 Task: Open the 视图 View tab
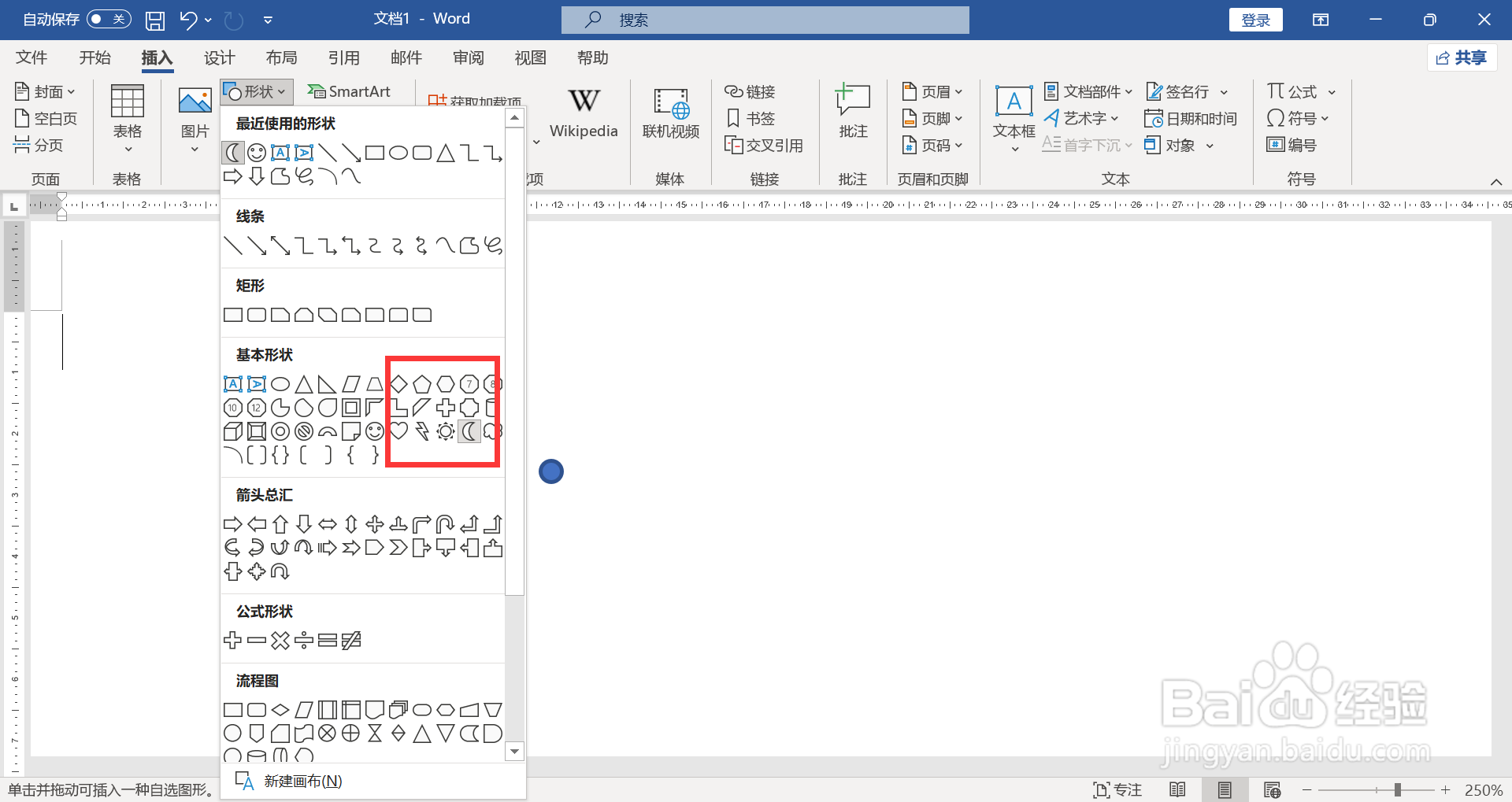tap(530, 57)
